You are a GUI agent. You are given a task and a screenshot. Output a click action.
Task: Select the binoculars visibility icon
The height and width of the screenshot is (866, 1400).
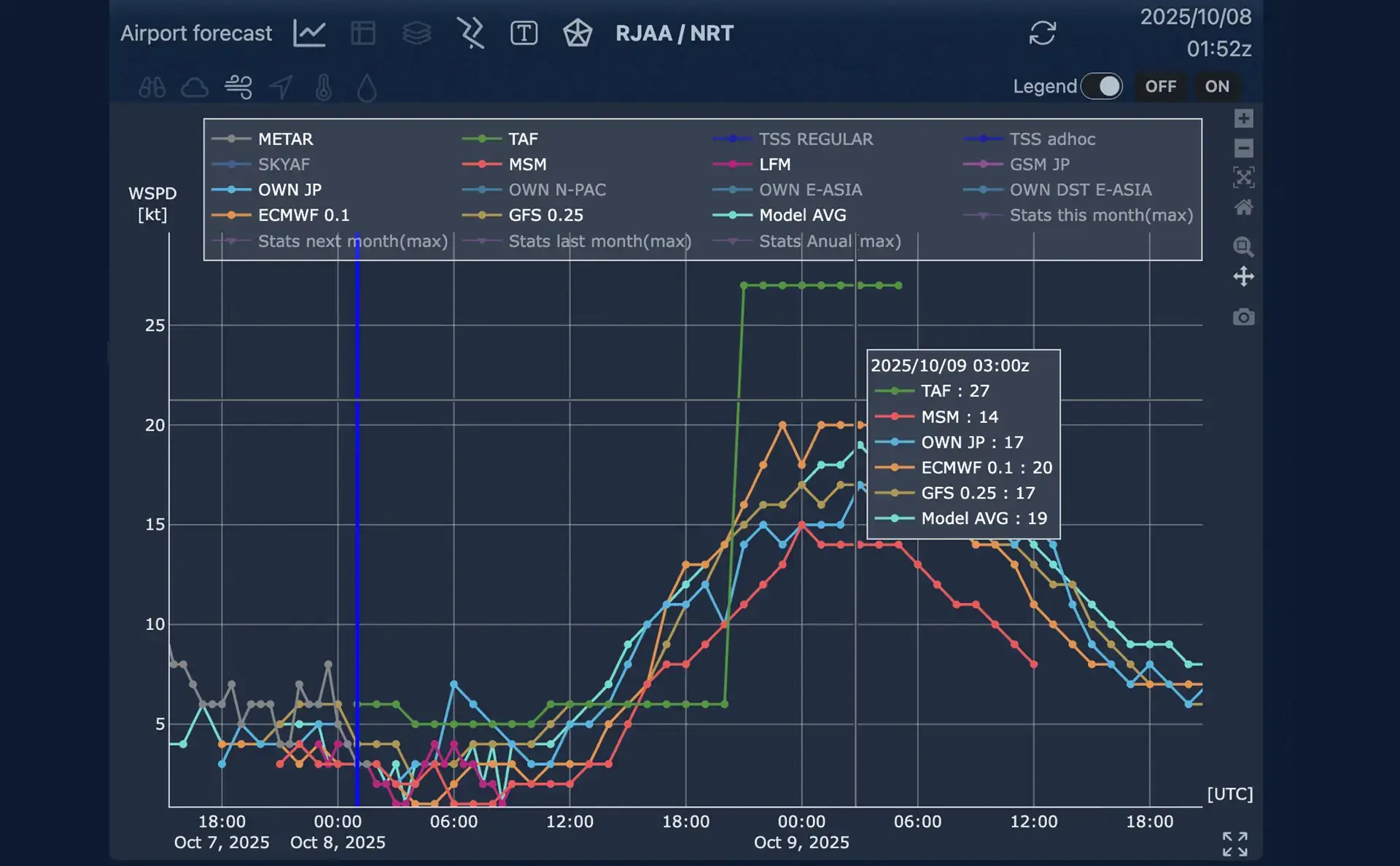tap(152, 88)
